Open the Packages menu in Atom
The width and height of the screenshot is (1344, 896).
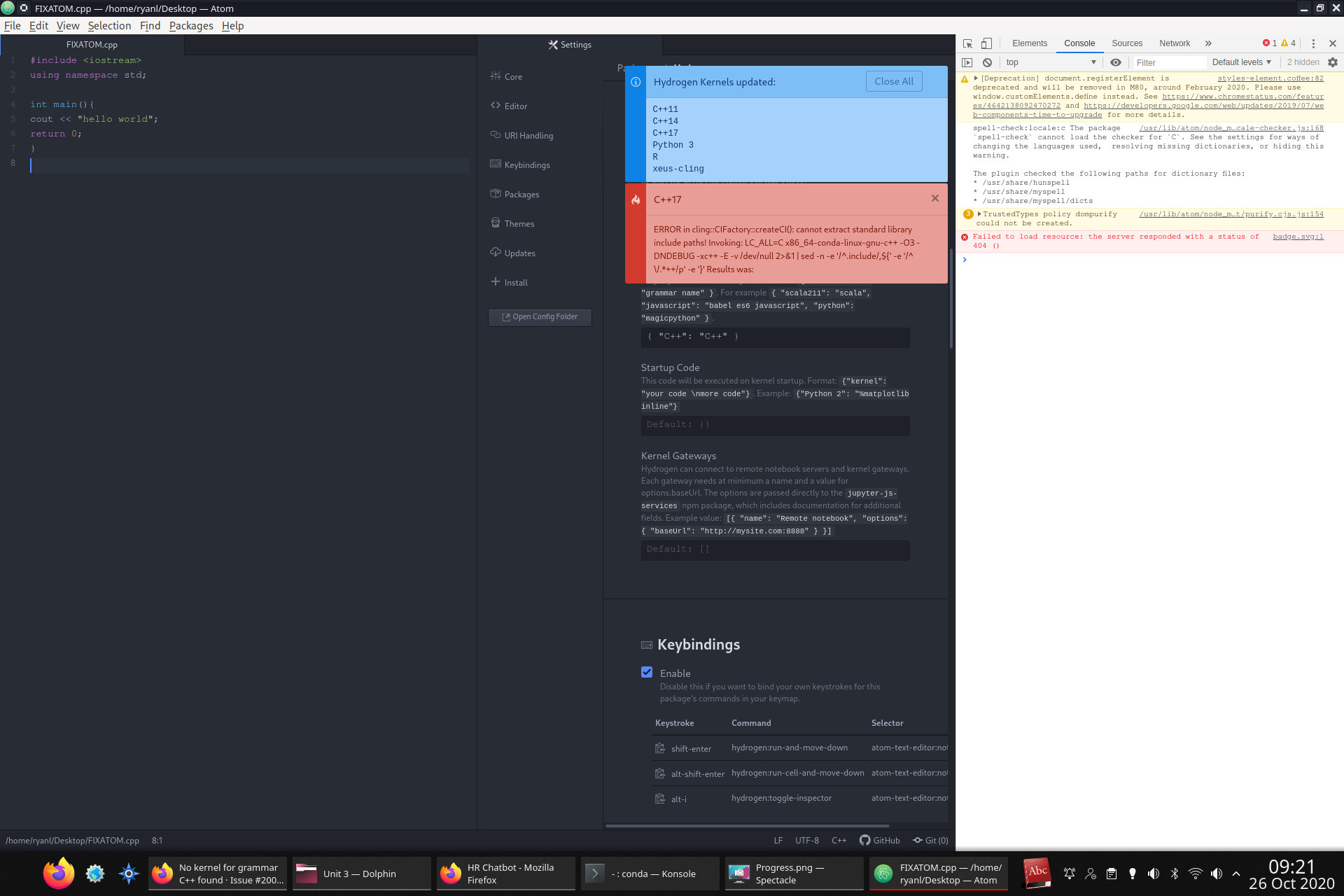point(191,25)
